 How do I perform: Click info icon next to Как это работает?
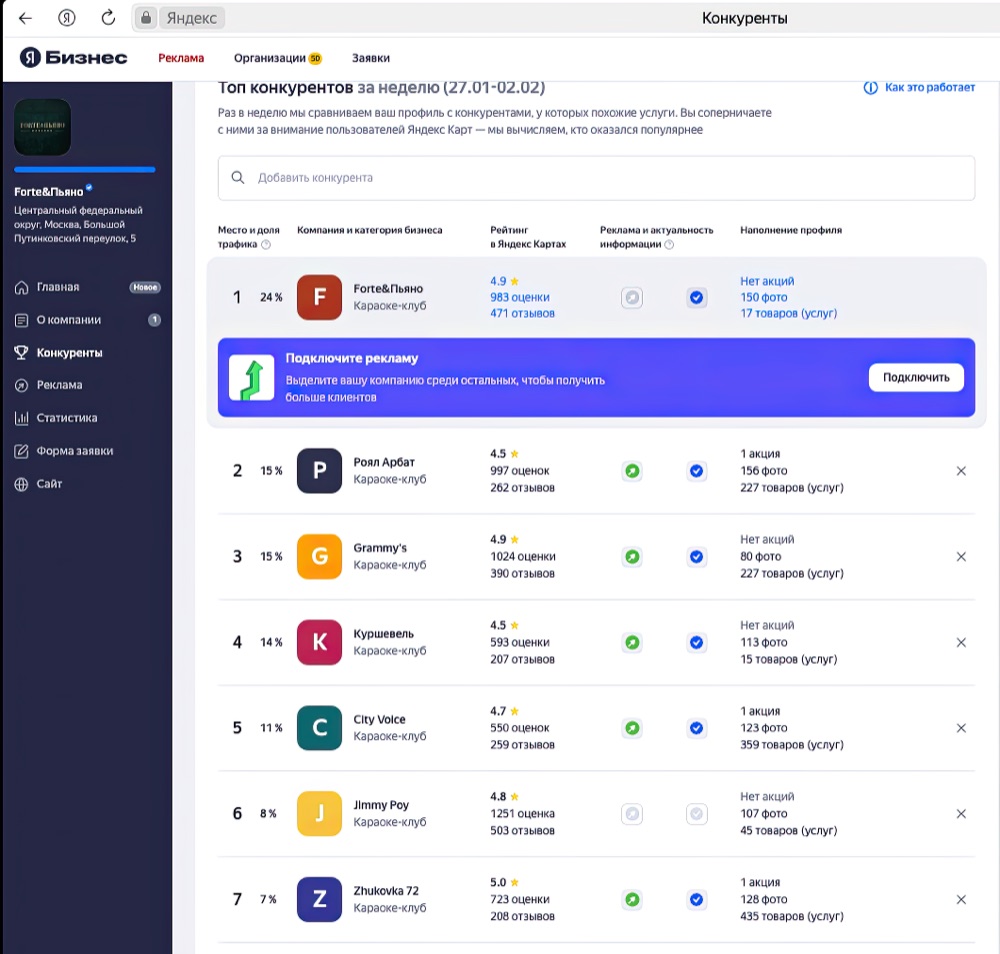point(871,87)
